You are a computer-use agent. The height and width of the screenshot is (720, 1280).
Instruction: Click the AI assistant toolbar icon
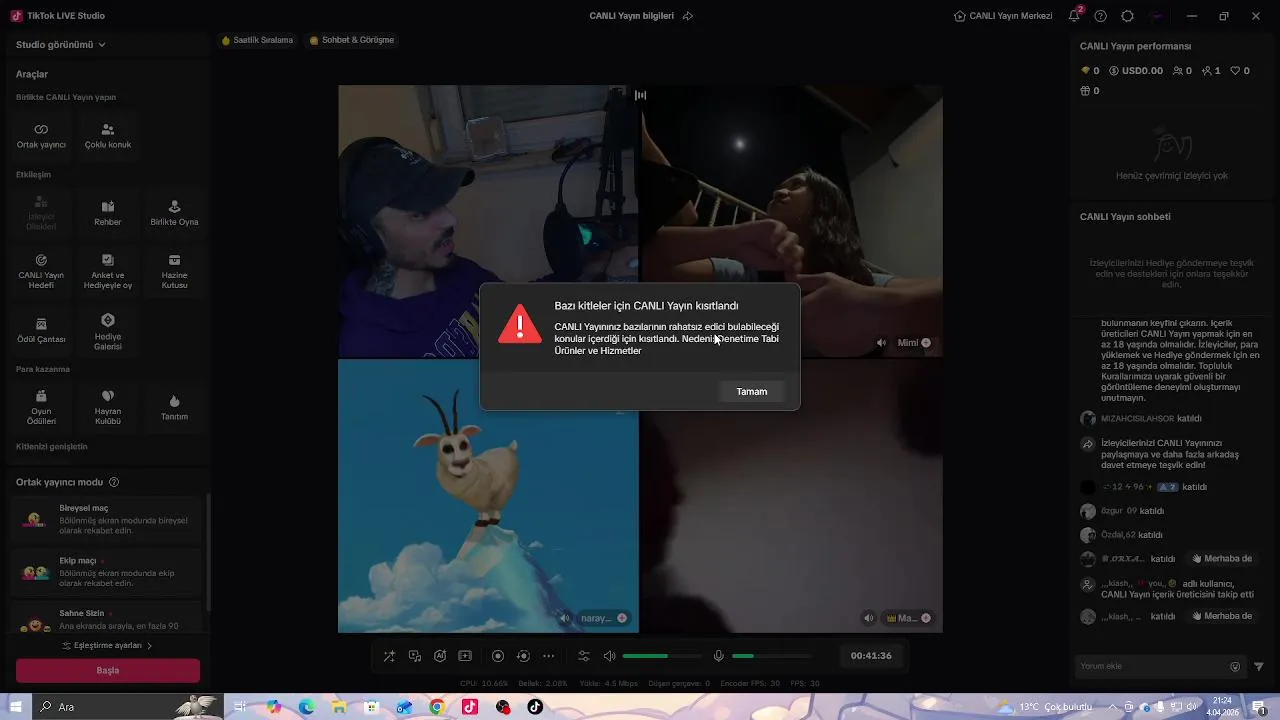440,656
